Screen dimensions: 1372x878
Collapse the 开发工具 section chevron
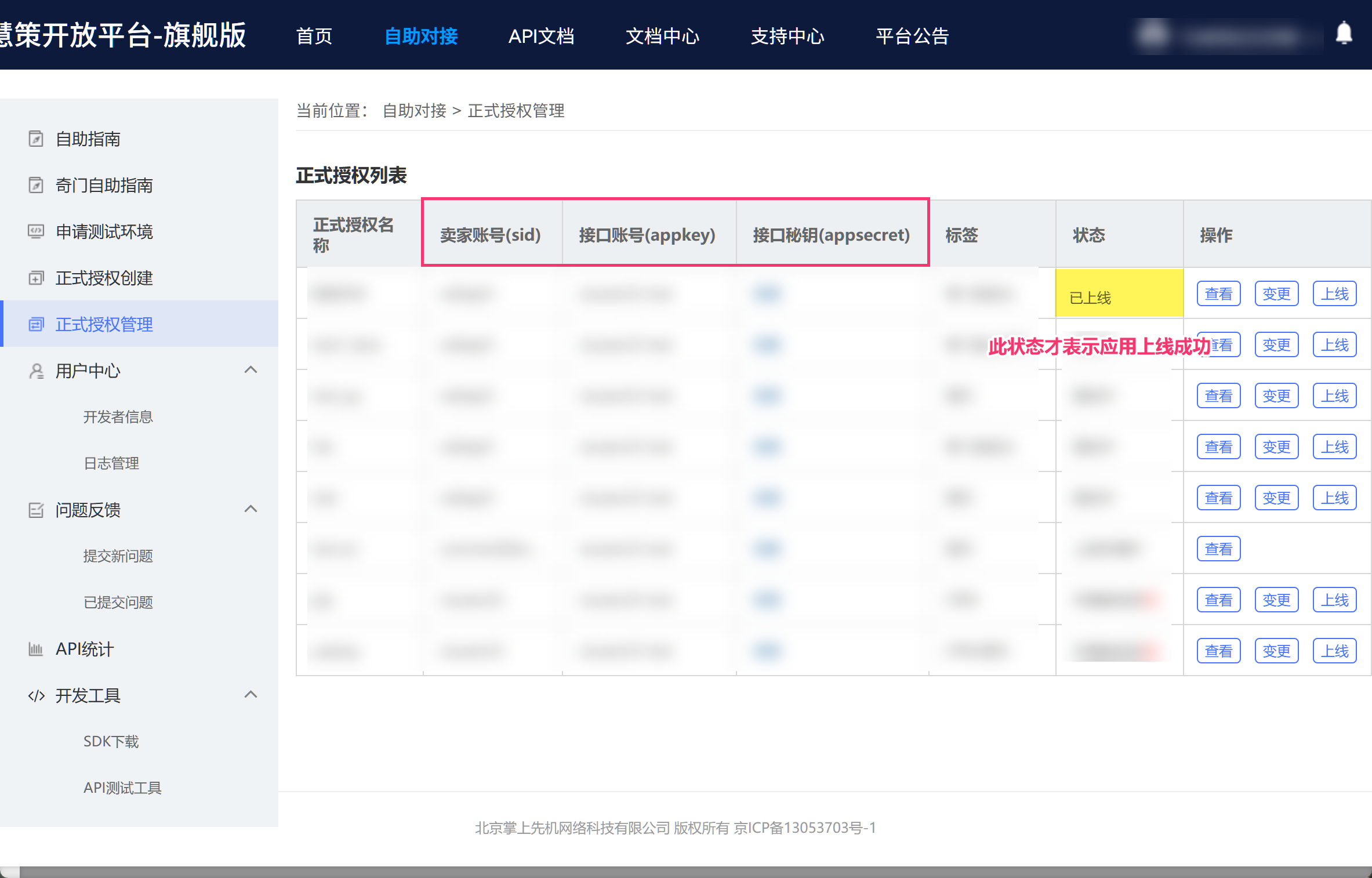tap(251, 695)
